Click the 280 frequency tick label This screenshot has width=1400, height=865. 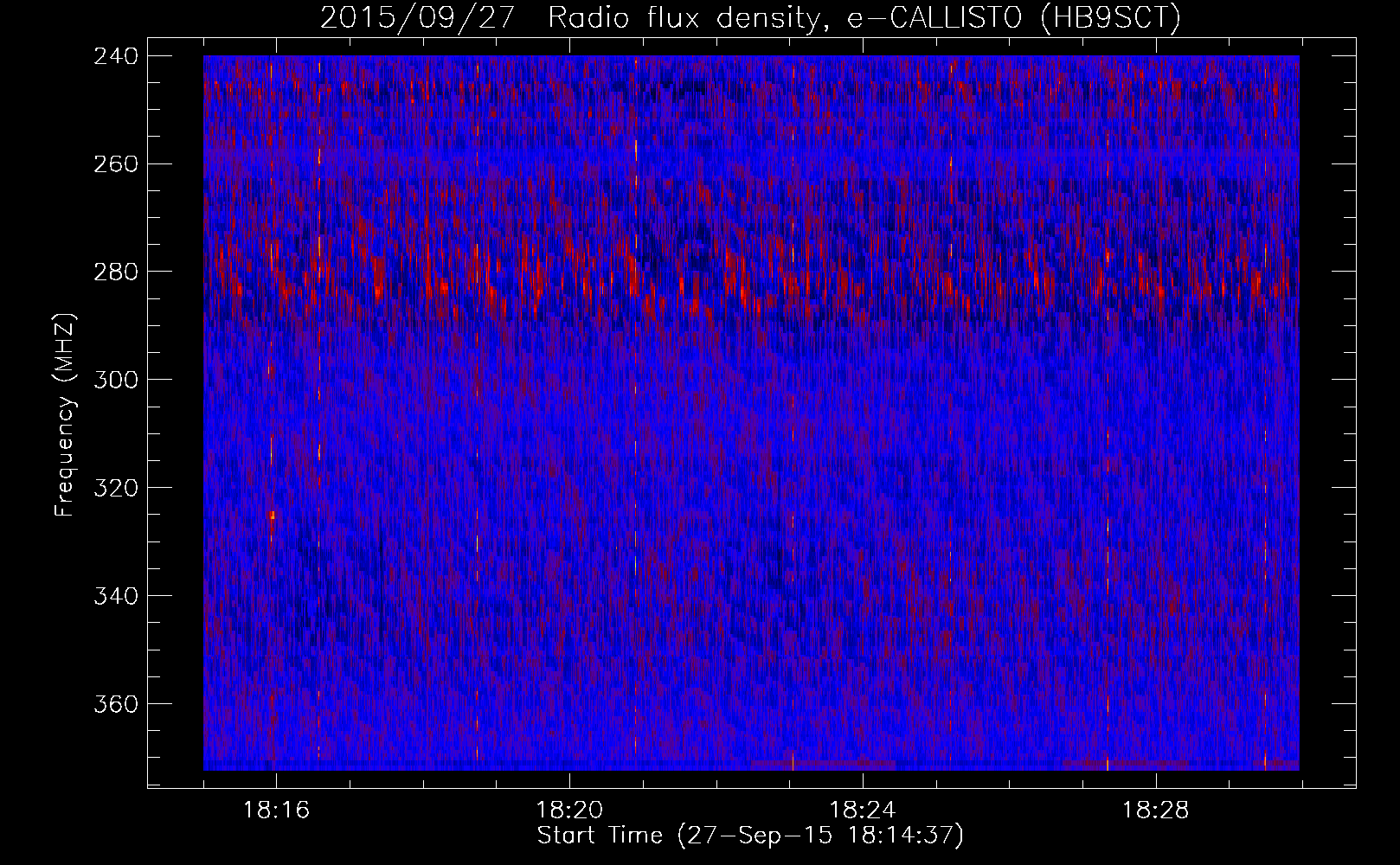pos(115,272)
